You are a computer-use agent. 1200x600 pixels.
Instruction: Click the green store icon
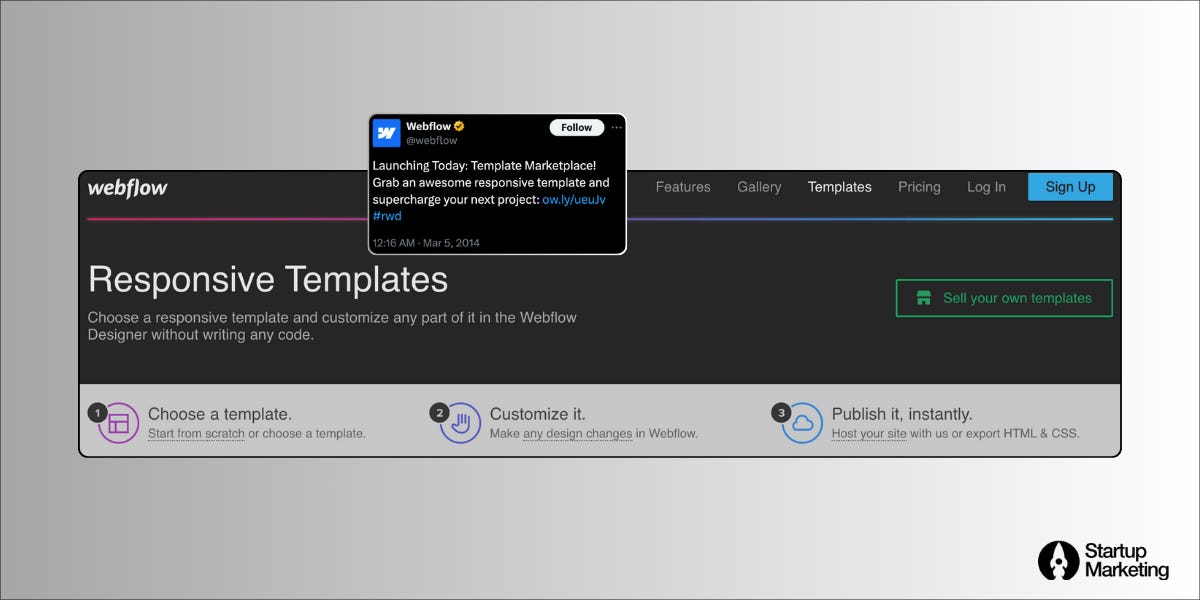pos(923,298)
